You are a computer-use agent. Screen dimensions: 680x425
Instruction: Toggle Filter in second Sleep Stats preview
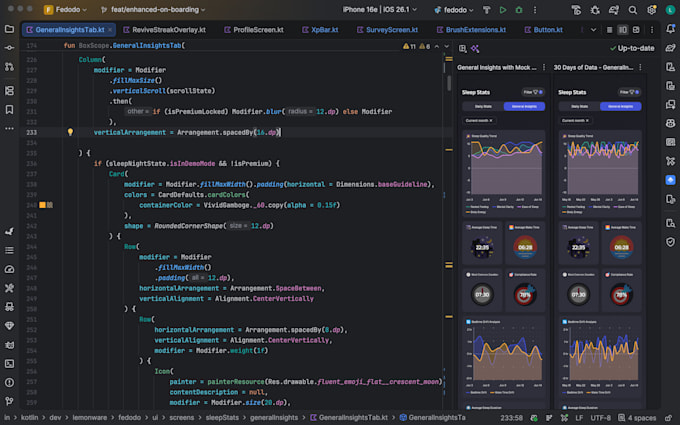pos(629,92)
